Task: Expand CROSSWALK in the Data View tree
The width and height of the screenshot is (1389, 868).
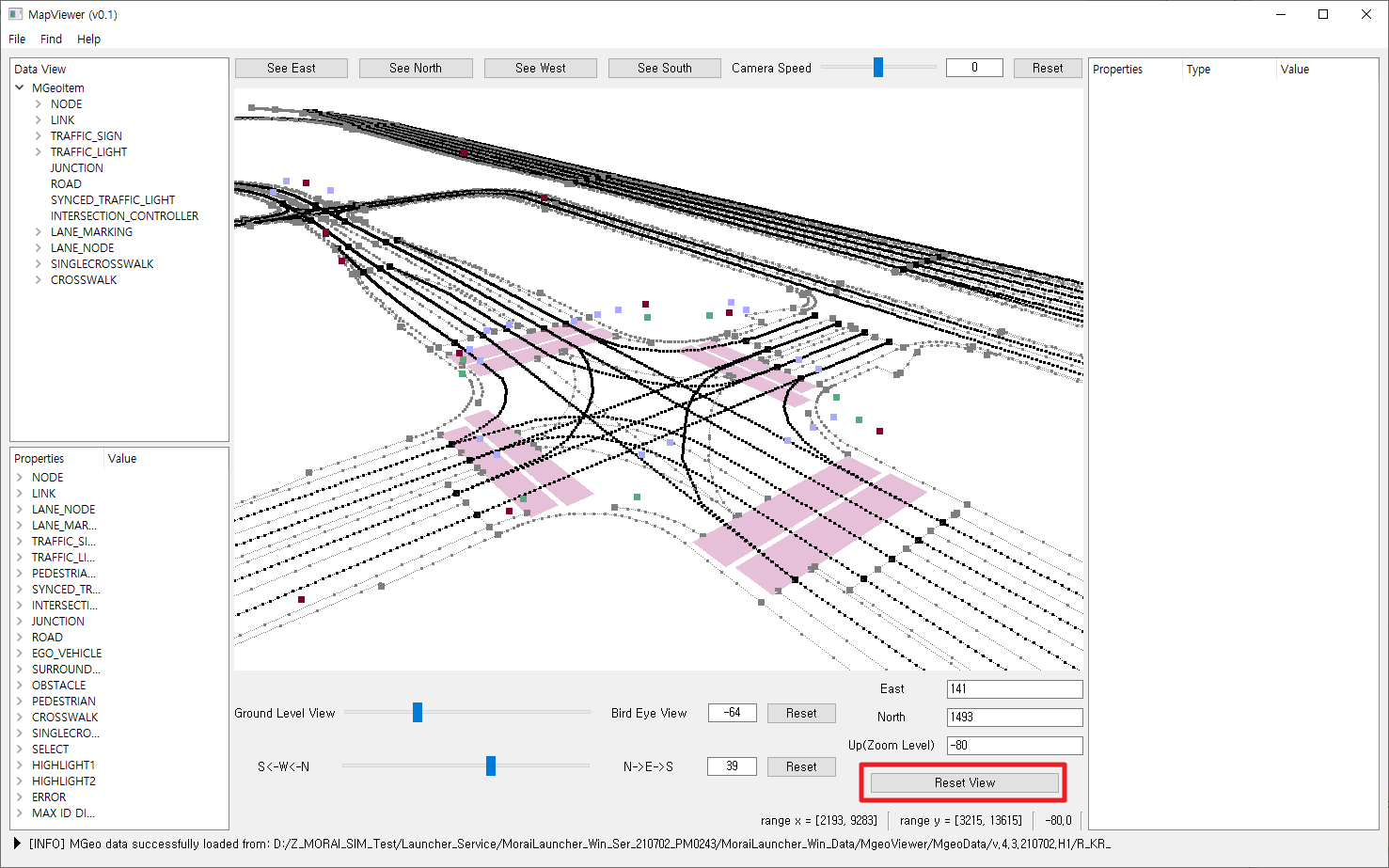Action: tap(39, 280)
